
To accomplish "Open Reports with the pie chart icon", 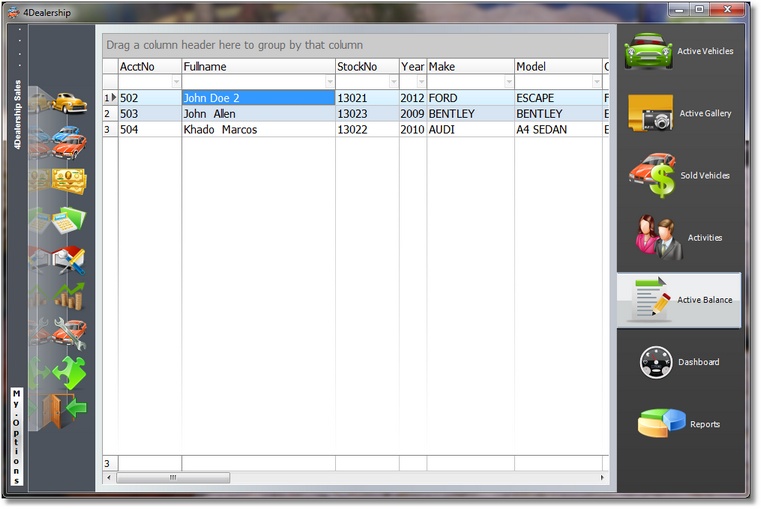I will tap(661, 424).
